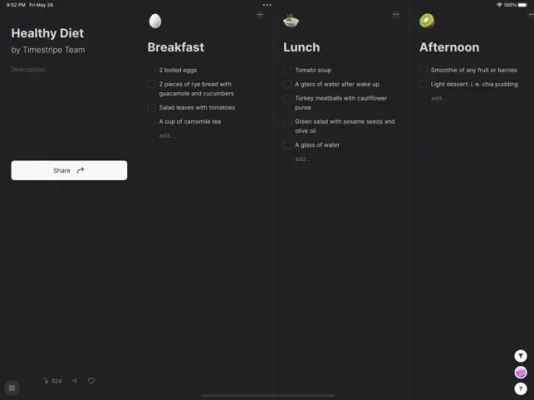
Task: Open the Timestripe Team author link
Action: click(x=54, y=50)
